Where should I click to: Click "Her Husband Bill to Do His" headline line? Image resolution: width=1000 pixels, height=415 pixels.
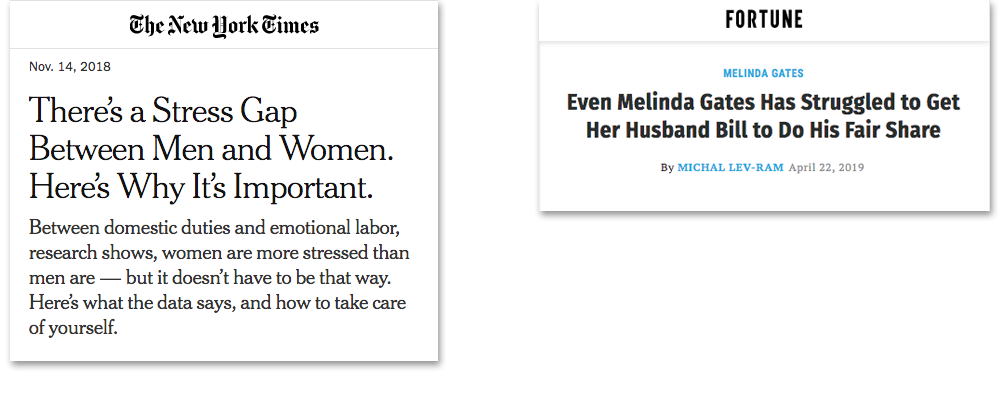click(x=763, y=130)
